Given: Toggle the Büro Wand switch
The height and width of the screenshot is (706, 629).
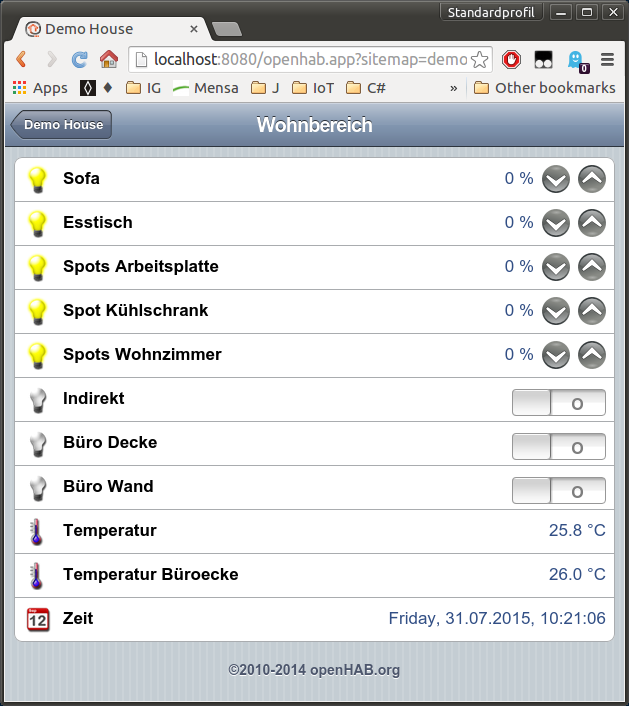Looking at the screenshot, I should tap(558, 491).
